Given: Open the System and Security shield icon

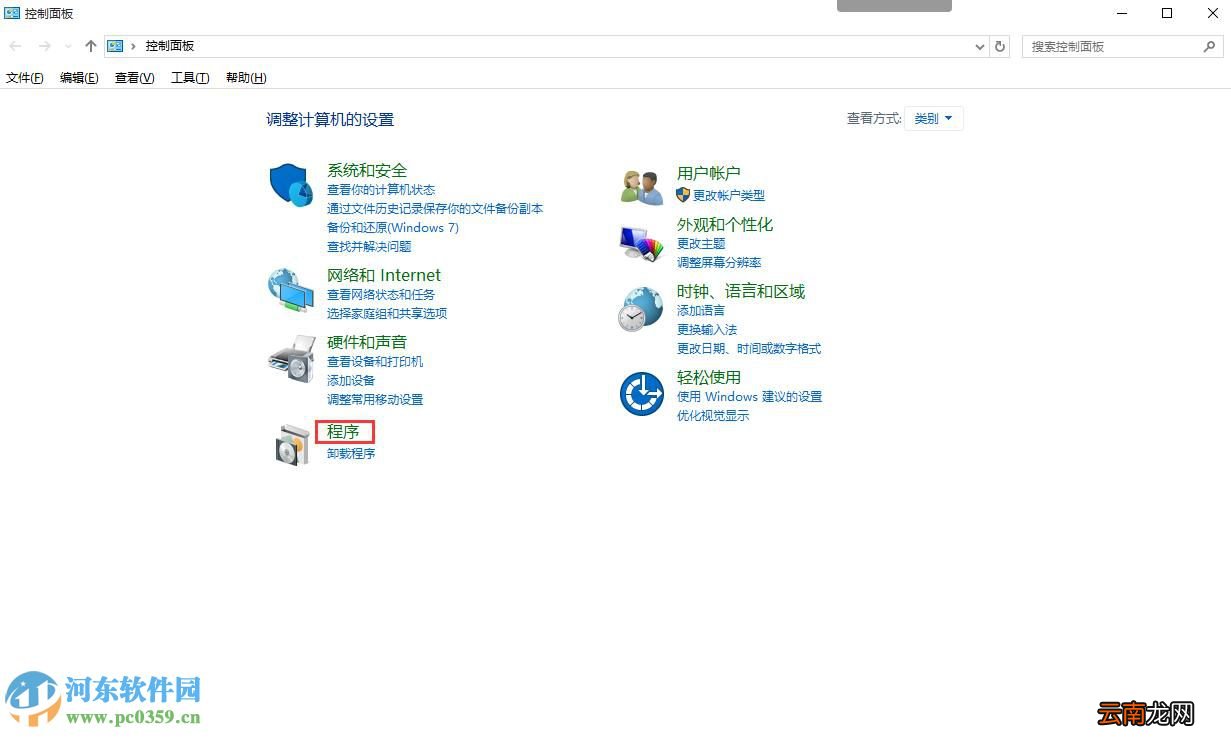Looking at the screenshot, I should [x=292, y=185].
